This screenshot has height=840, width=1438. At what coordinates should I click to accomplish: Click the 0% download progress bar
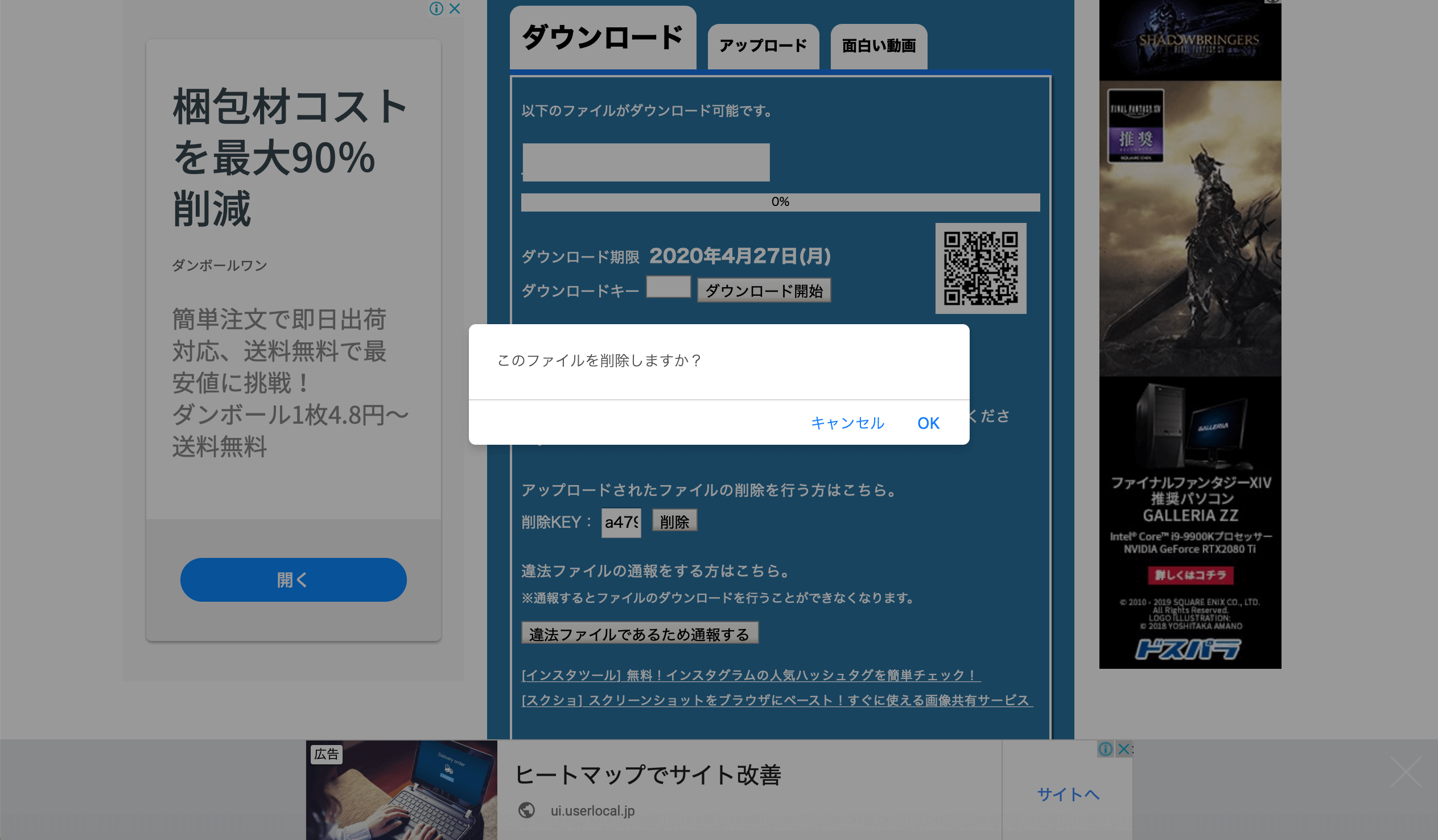[780, 202]
